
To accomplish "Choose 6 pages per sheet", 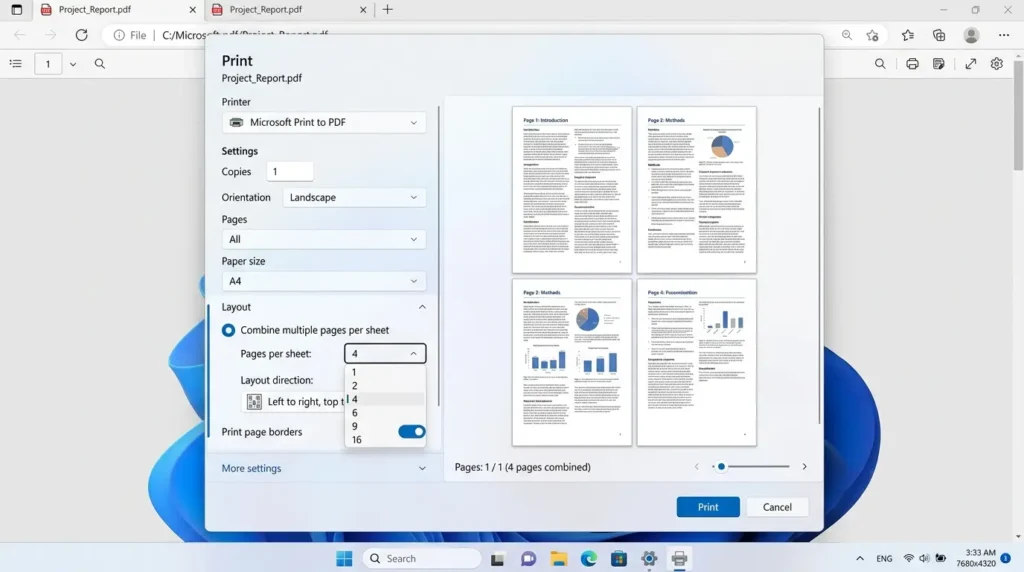I will pyautogui.click(x=385, y=413).
